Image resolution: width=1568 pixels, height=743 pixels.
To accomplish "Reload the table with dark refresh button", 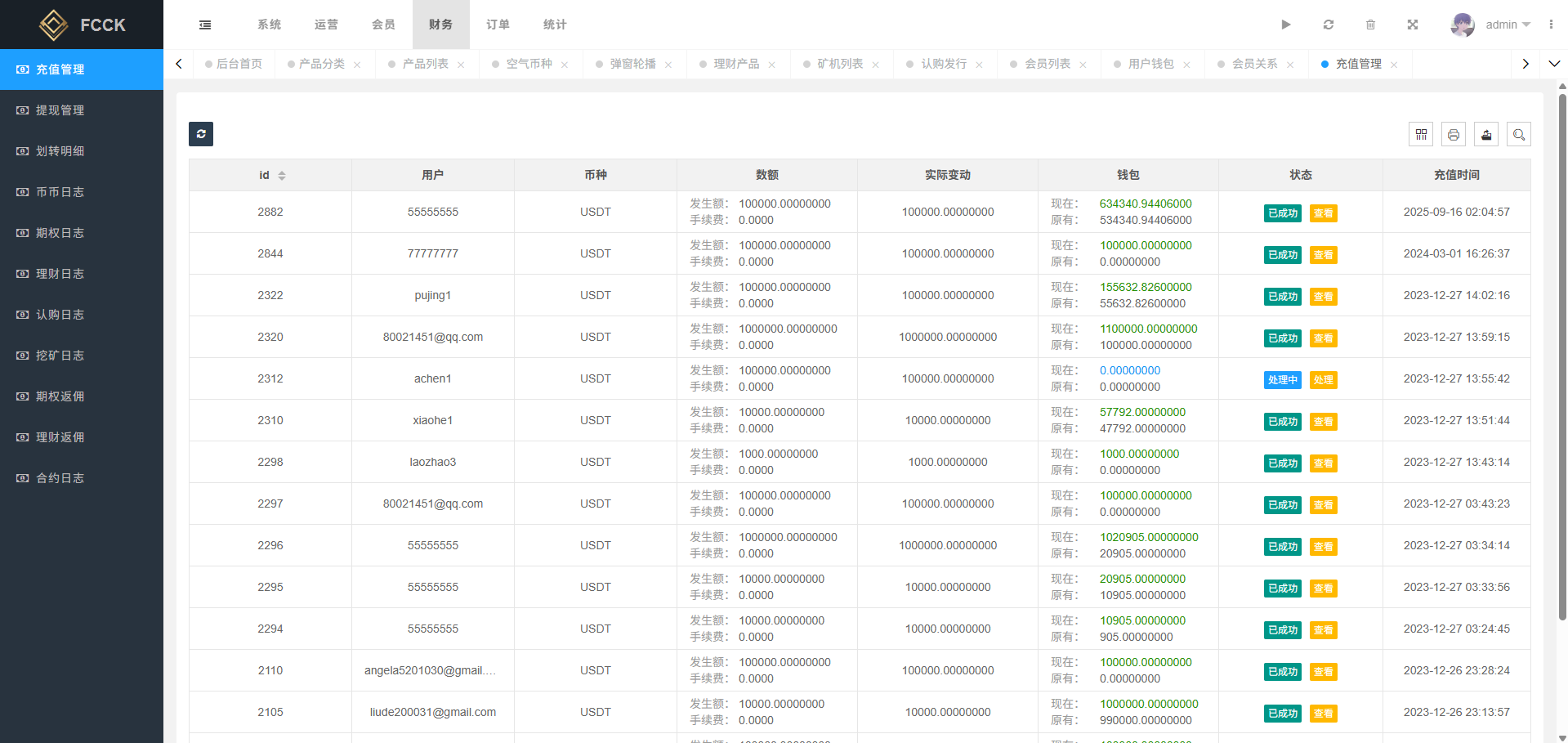I will 201,134.
